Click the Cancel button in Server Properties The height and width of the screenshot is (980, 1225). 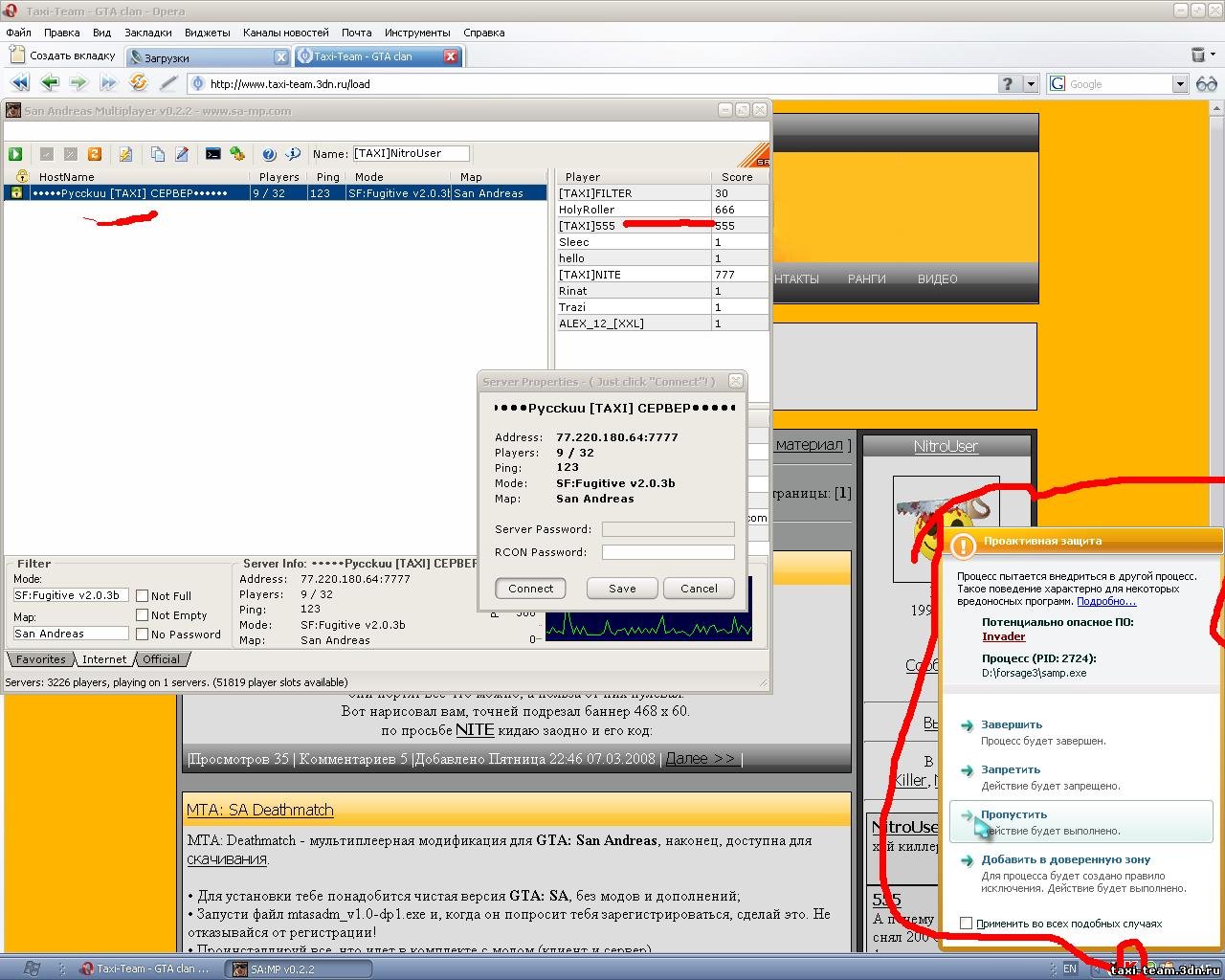(699, 589)
